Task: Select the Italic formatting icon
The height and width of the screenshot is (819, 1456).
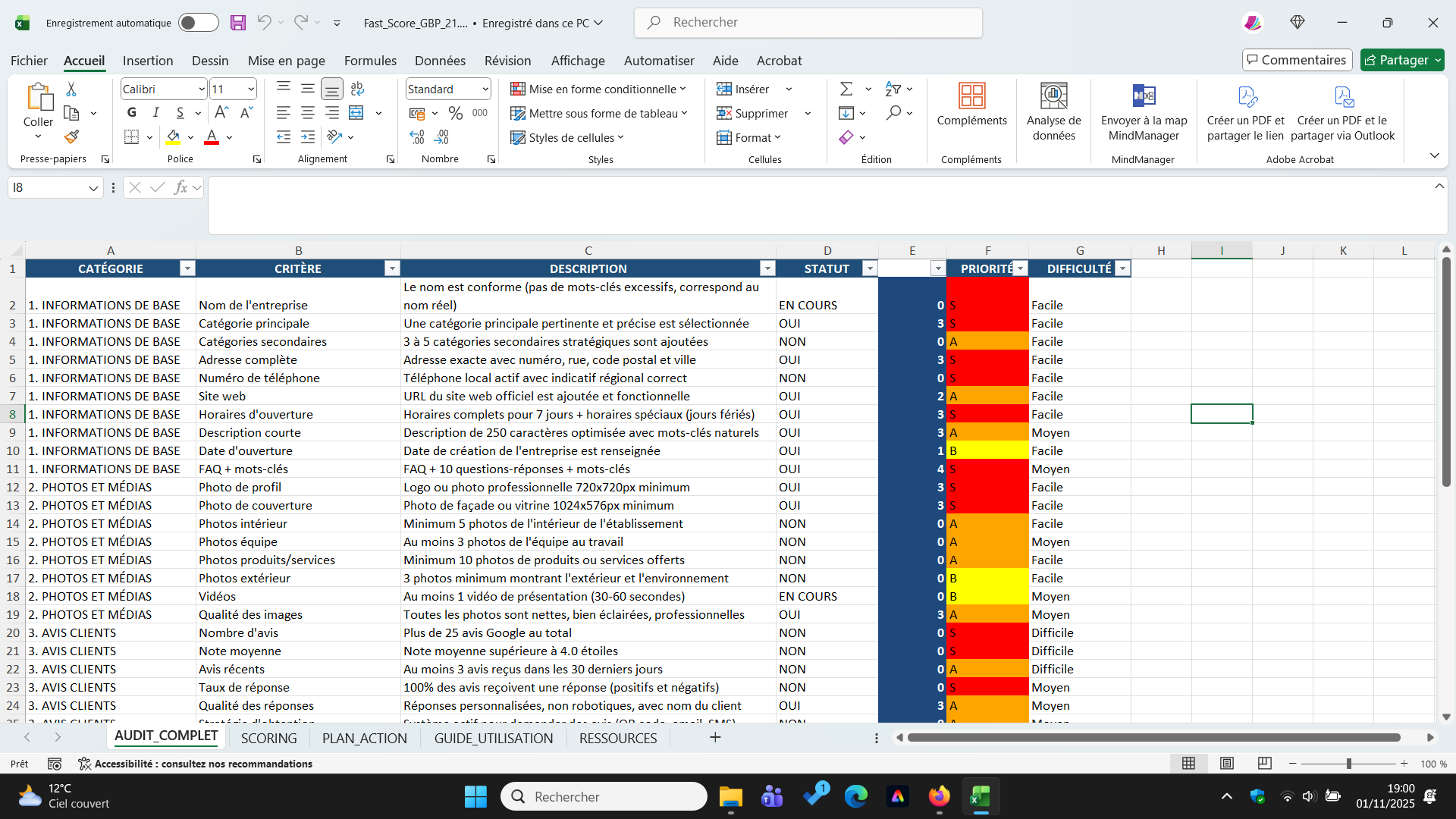Action: (x=155, y=112)
